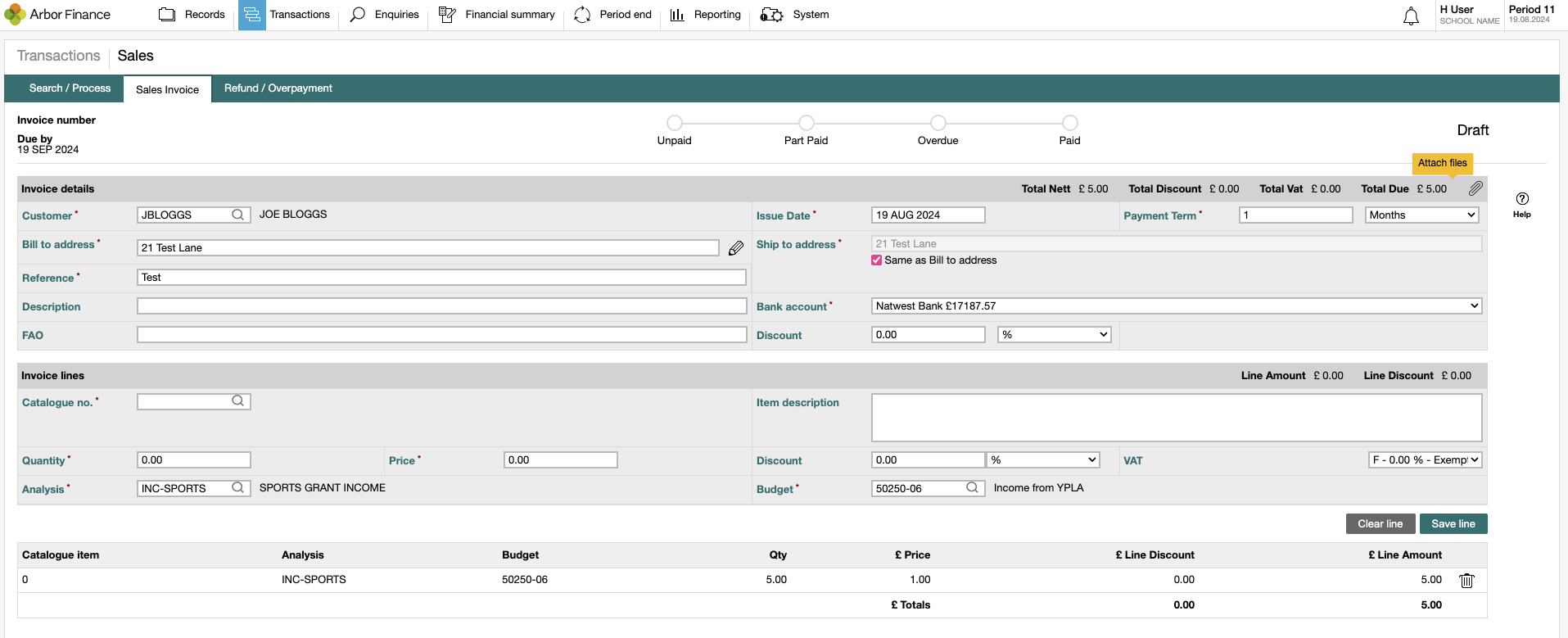Select the Part Paid status step
This screenshot has width=1568, height=638.
click(x=807, y=123)
